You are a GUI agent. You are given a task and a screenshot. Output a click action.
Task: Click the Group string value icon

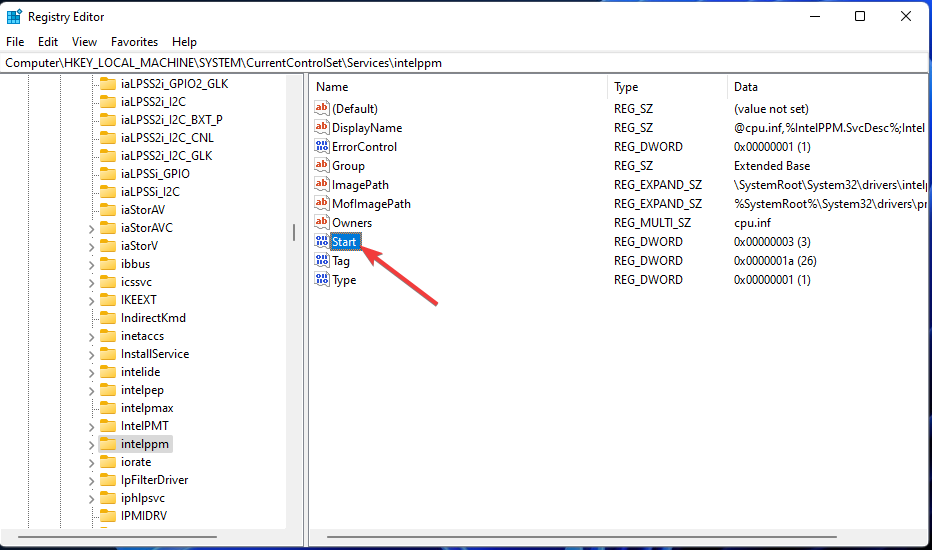[x=322, y=165]
